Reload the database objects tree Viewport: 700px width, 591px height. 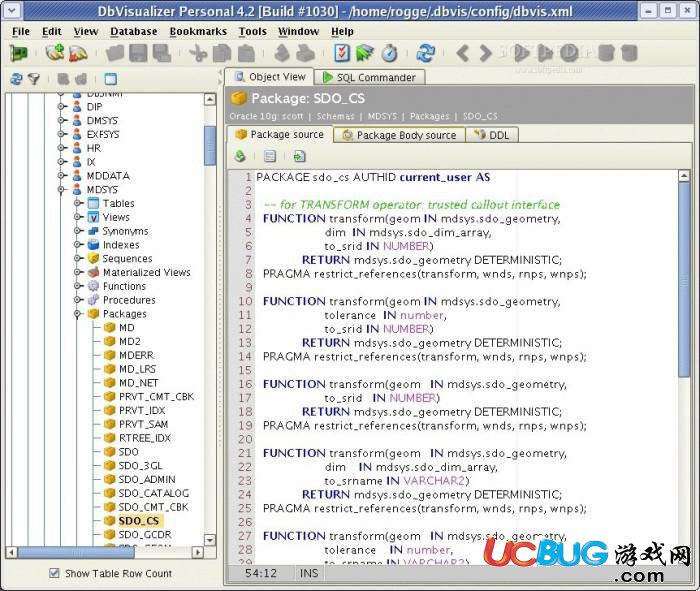click(16, 79)
